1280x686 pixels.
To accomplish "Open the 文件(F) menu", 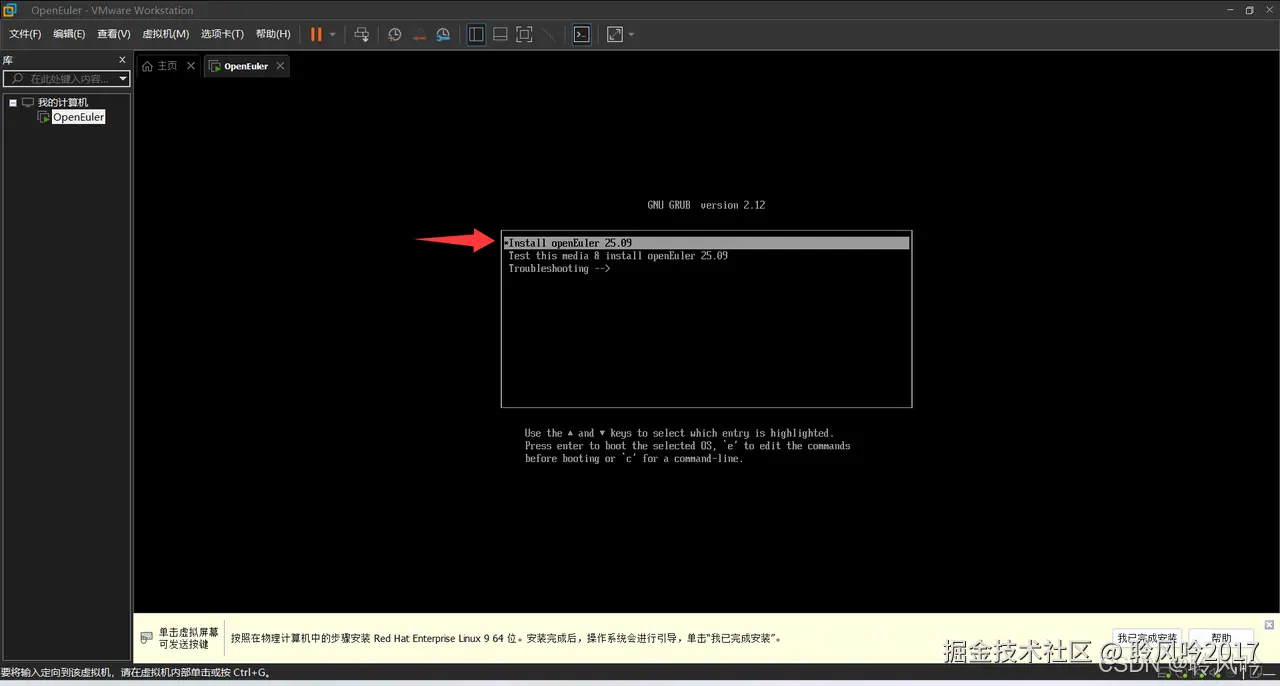I will pos(25,34).
